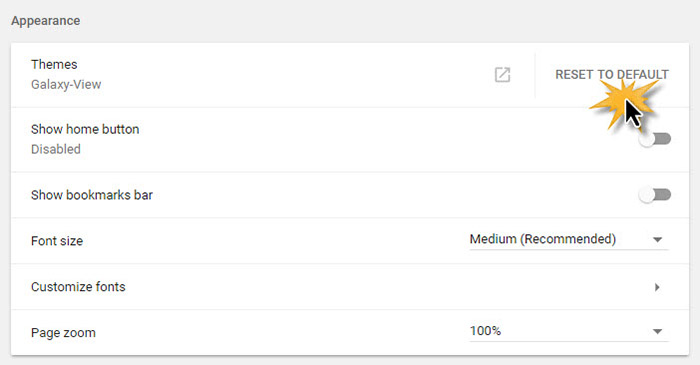Click the 100% page zoom value
This screenshot has width=700, height=365.
pos(485,331)
